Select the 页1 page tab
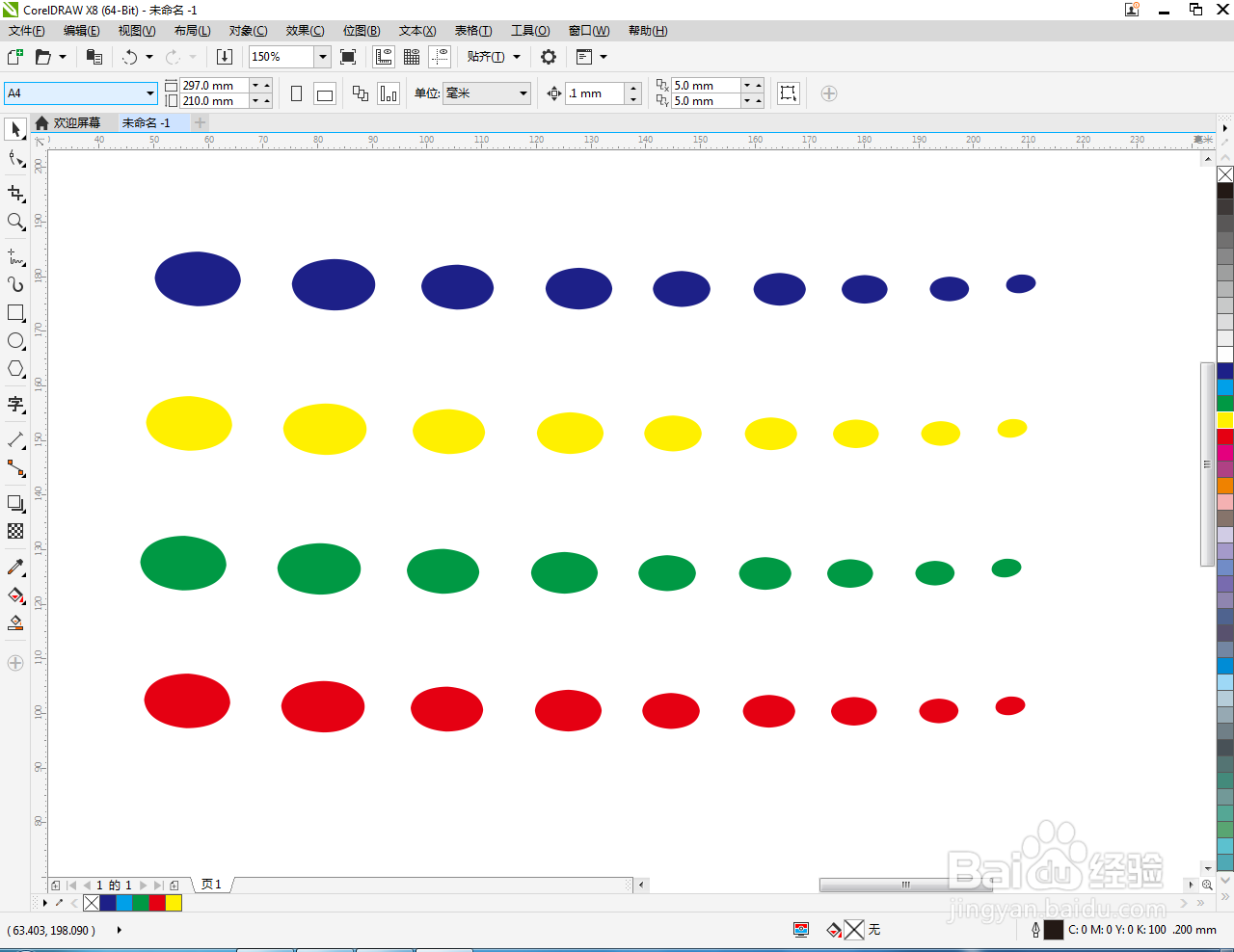The image size is (1234, 952). pos(211,885)
